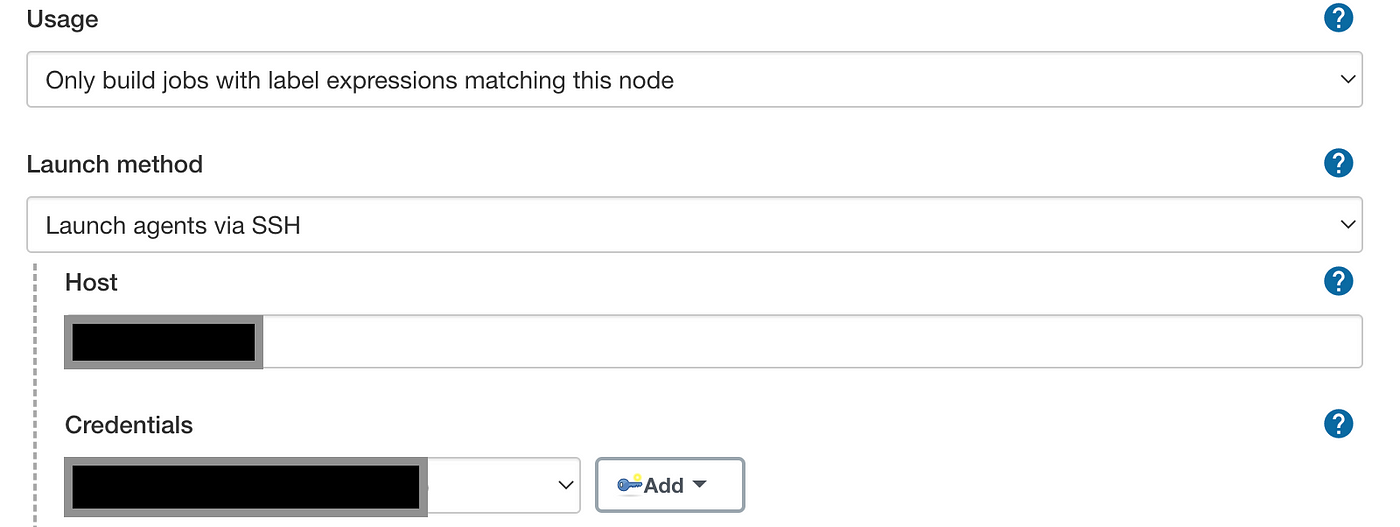Focus the Host text input field

click(x=713, y=342)
